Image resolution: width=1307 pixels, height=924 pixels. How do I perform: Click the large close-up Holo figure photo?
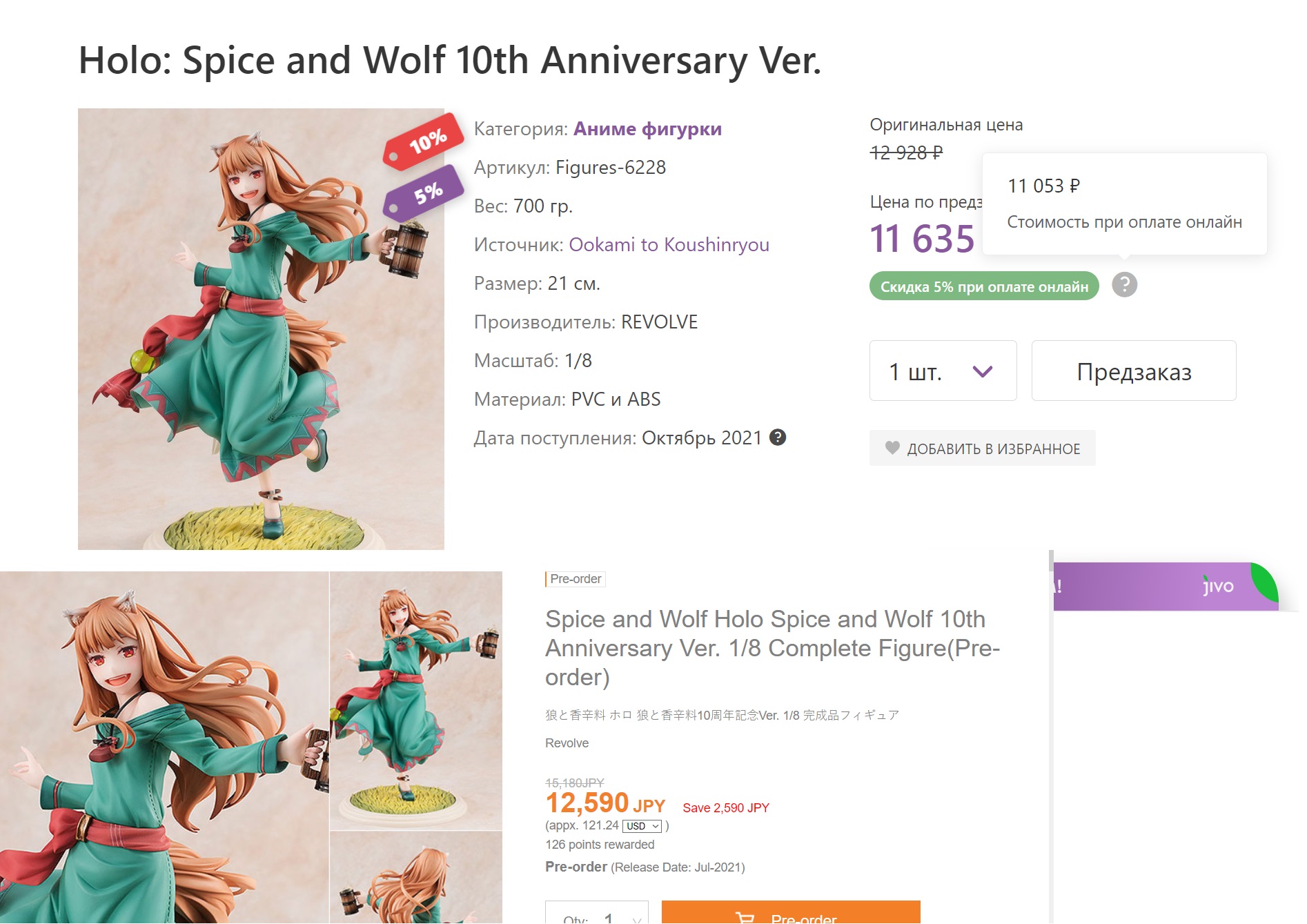point(164,747)
